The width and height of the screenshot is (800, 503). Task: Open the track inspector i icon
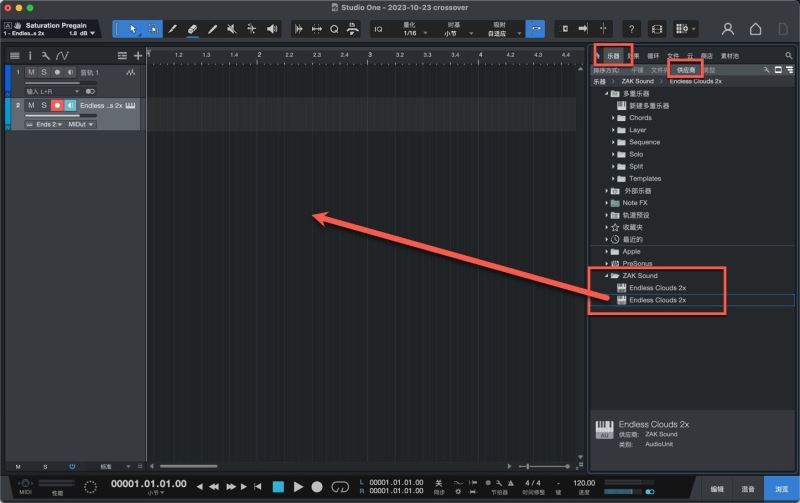click(x=30, y=56)
